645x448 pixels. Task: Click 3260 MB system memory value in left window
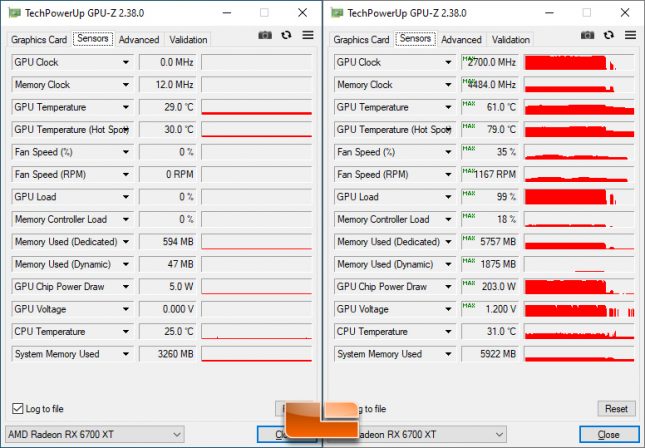167,354
